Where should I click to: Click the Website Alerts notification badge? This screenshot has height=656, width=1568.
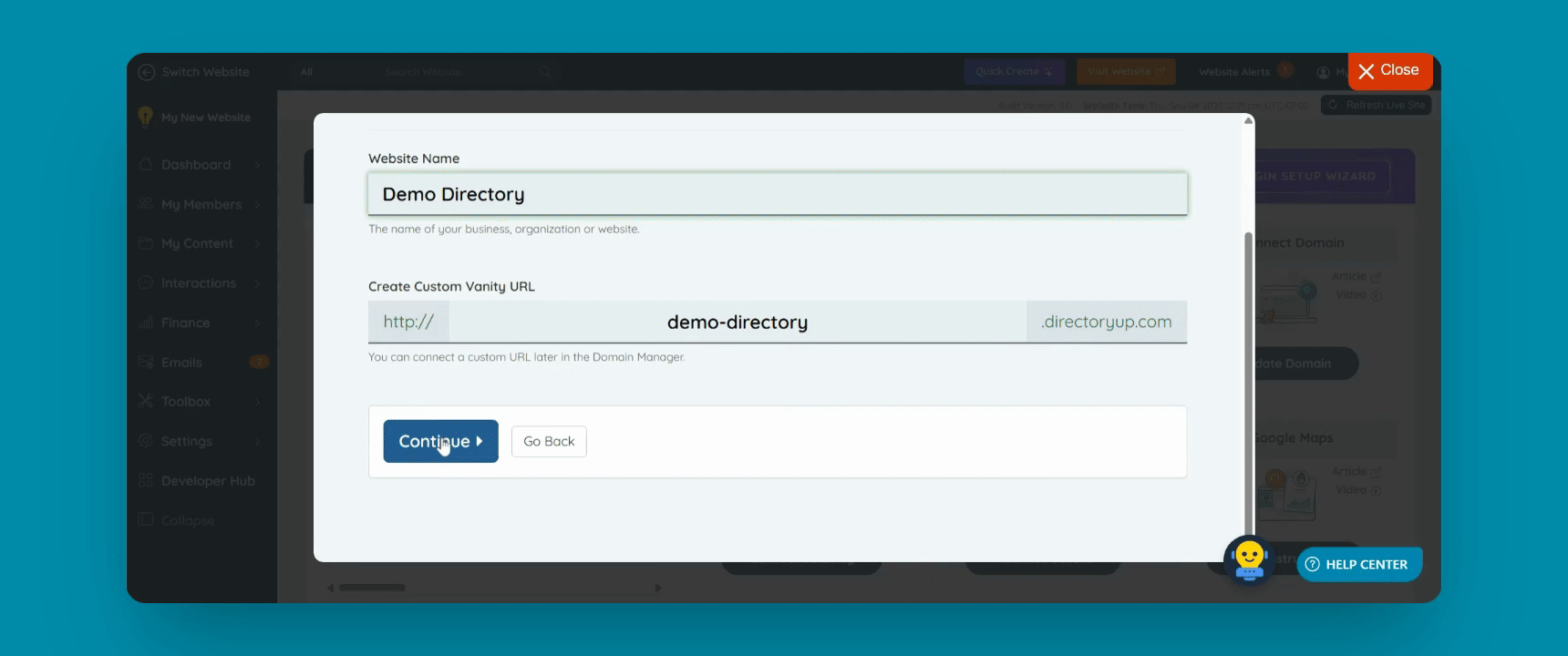click(1285, 70)
